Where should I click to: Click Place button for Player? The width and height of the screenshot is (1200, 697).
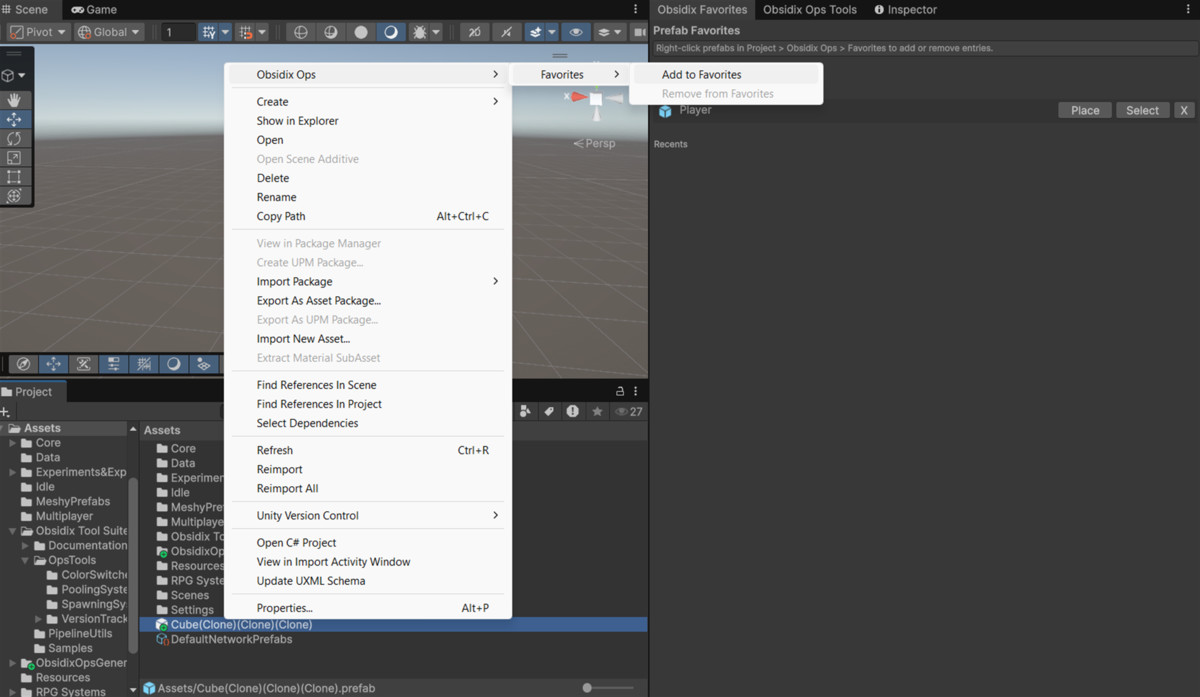[x=1085, y=110]
